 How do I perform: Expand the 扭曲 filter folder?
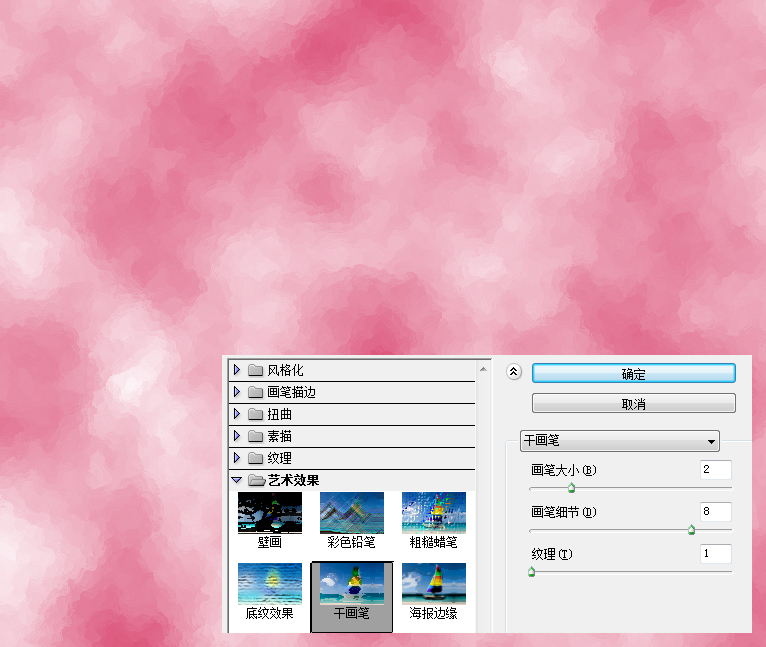pyautogui.click(x=237, y=414)
